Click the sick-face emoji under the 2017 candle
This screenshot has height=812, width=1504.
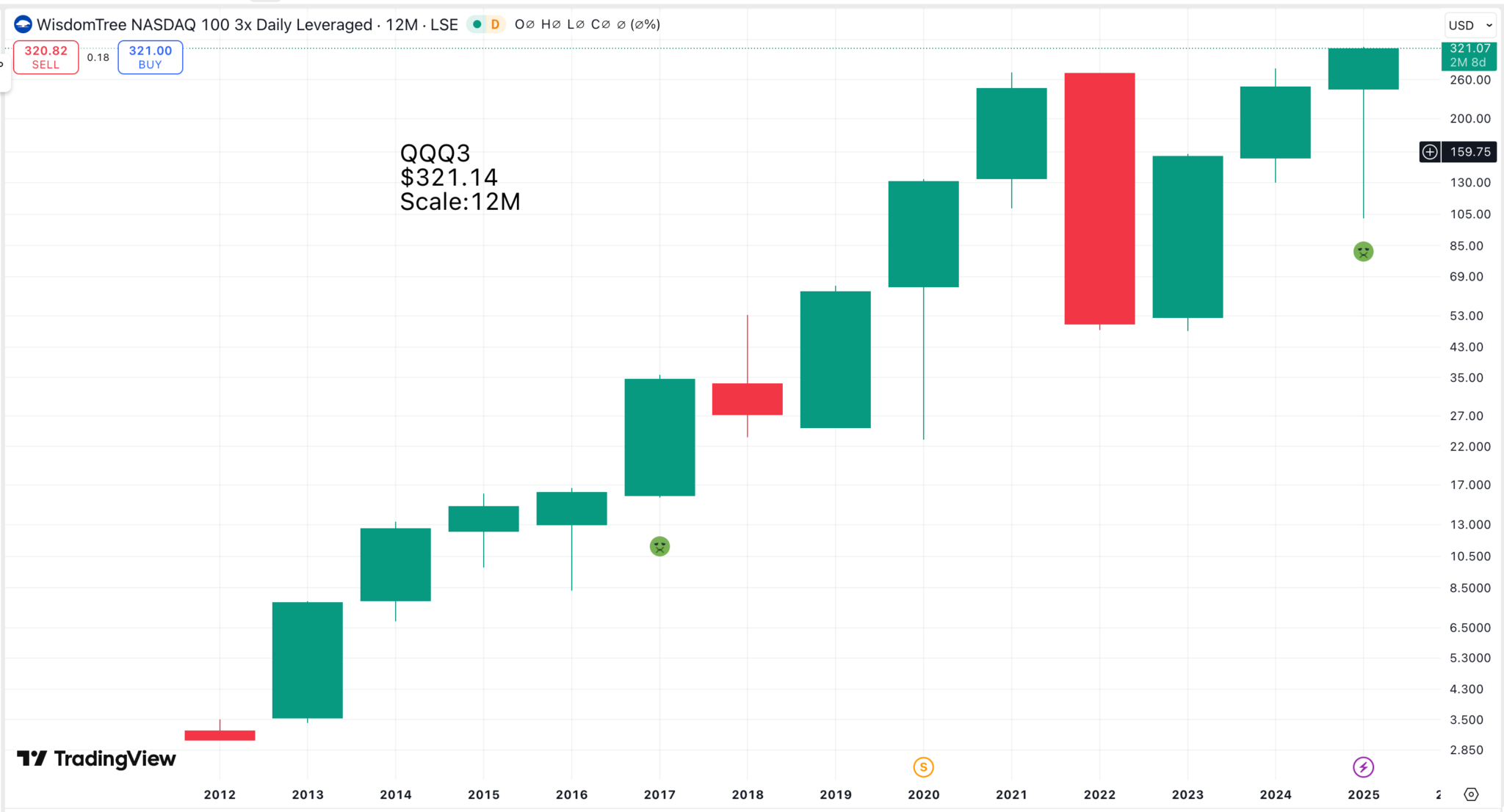point(659,546)
